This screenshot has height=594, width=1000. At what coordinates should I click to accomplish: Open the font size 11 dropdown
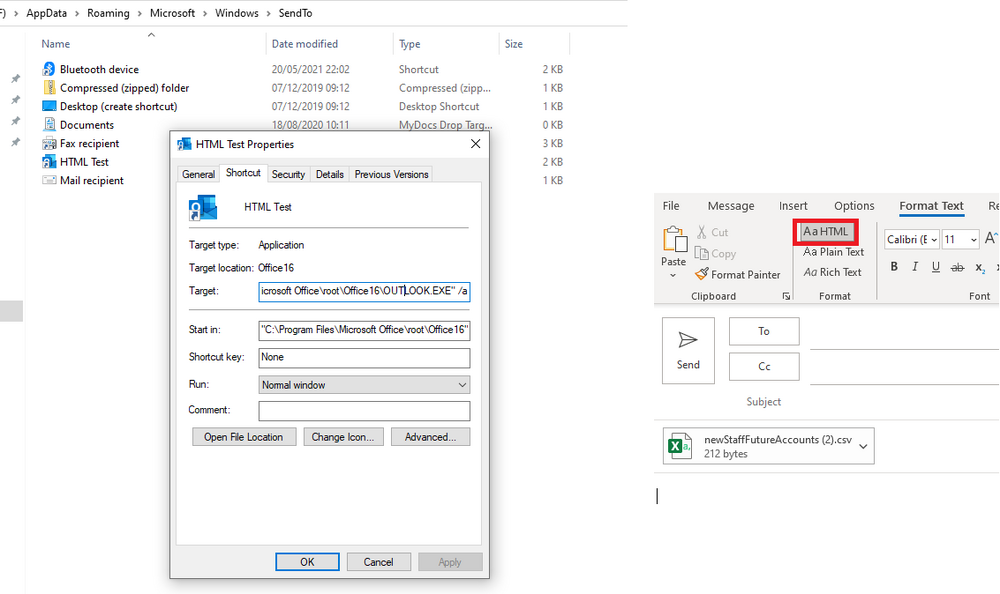[973, 240]
